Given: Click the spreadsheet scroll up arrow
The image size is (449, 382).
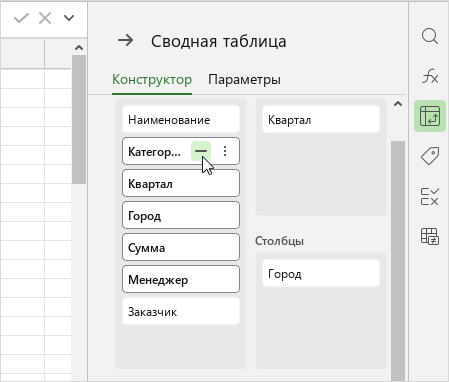Looking at the screenshot, I should (79, 48).
